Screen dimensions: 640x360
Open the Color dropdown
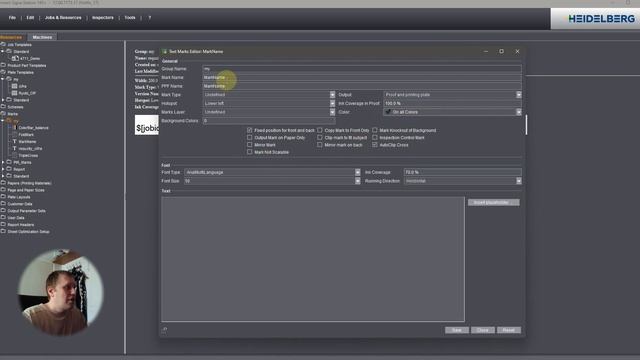(x=518, y=112)
